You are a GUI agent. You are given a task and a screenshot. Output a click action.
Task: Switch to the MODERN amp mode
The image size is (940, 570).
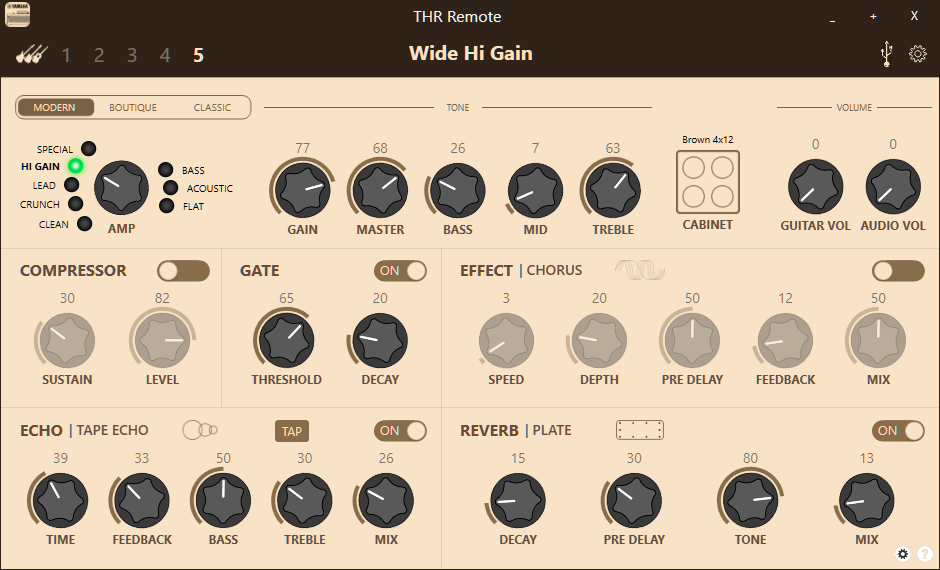click(55, 107)
